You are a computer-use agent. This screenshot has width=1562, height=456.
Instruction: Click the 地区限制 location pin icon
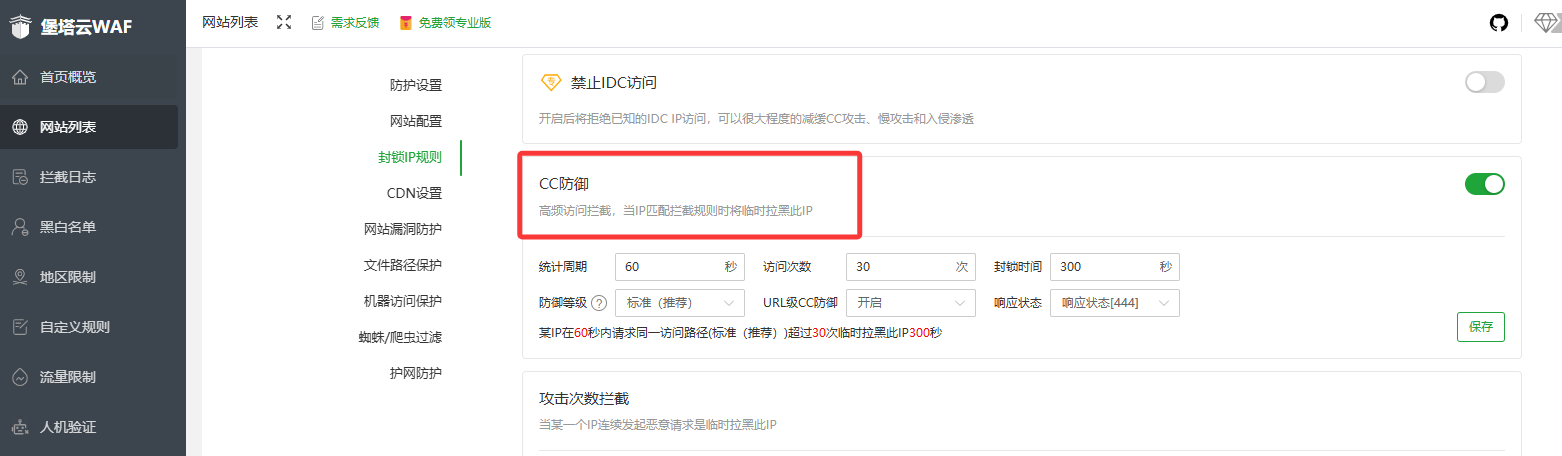20,277
